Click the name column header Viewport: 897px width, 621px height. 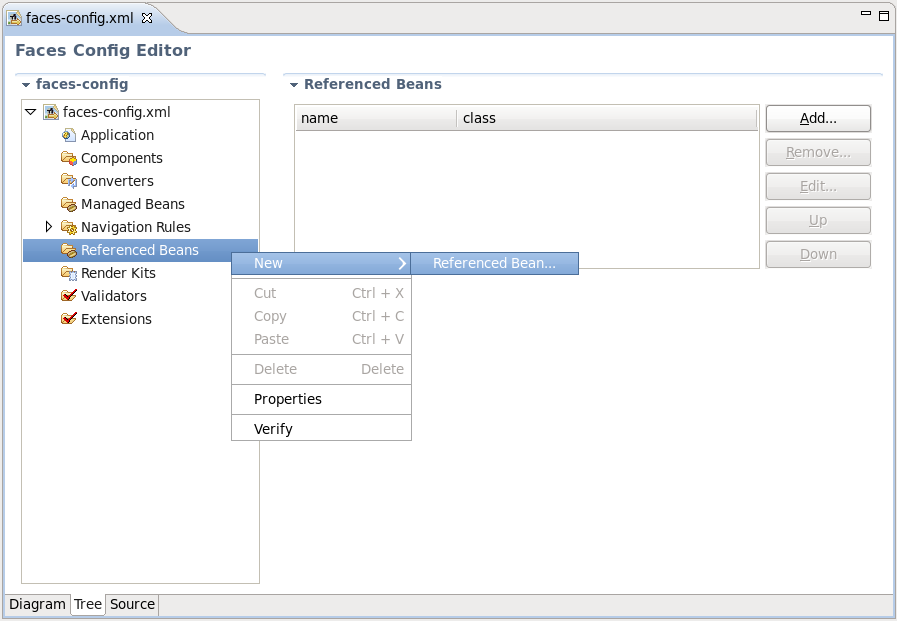click(375, 118)
